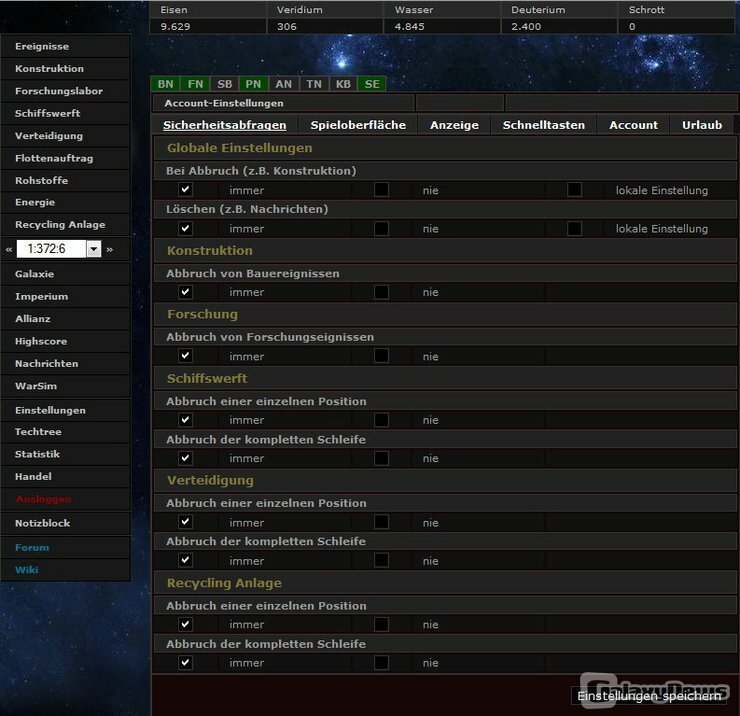Go to next planet with » arrow
Screen dimensions: 740x716
click(x=110, y=249)
